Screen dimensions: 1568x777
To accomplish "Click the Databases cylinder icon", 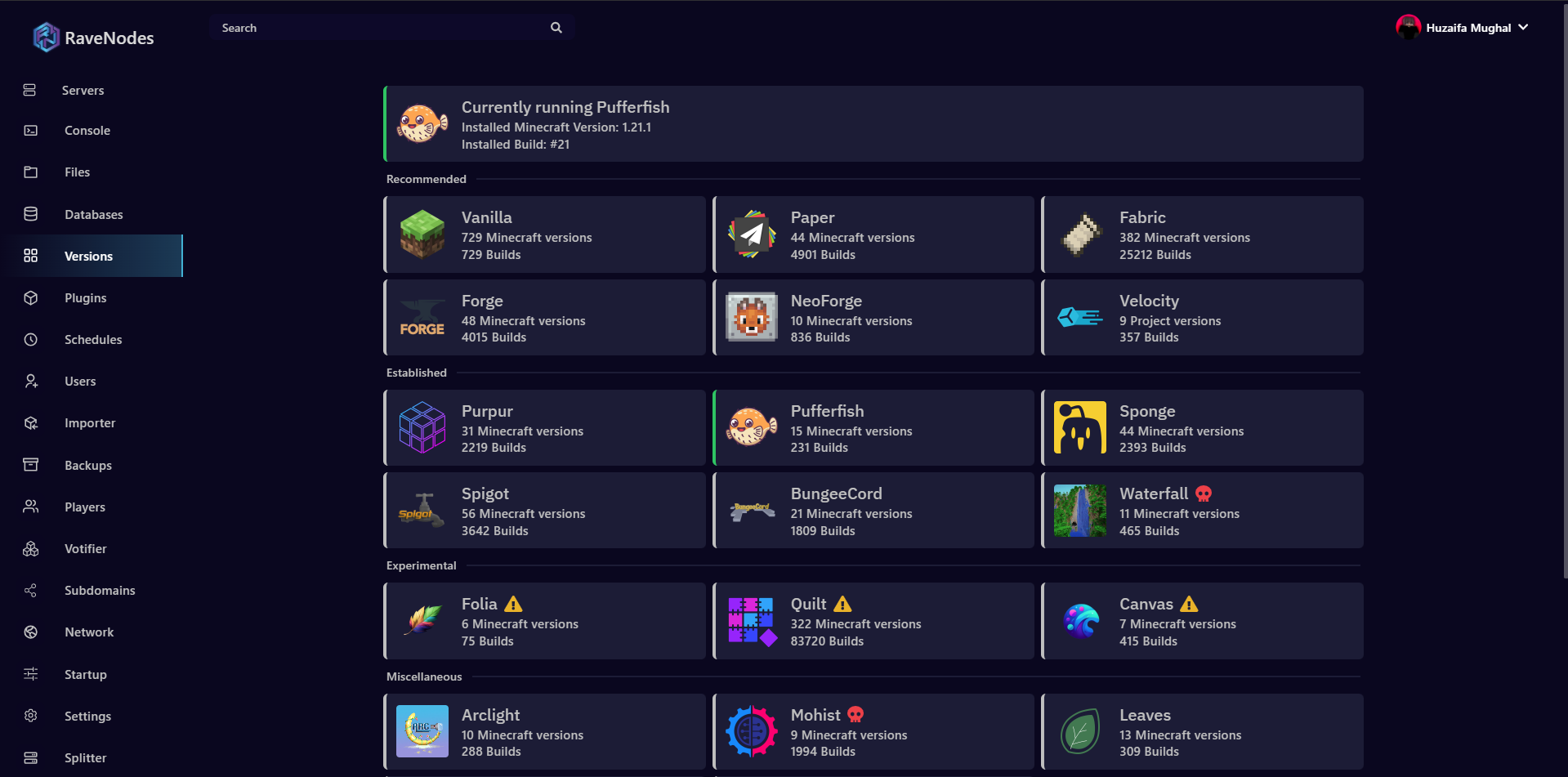I will 31,214.
